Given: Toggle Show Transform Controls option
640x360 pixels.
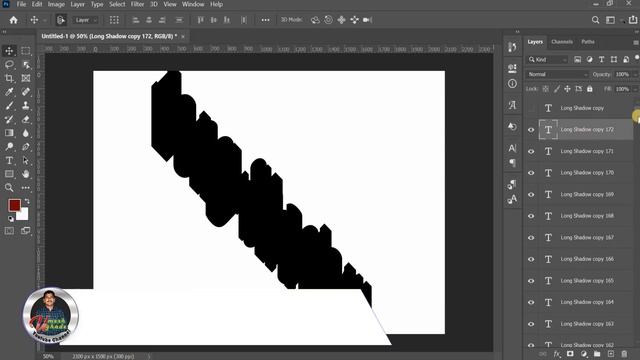Looking at the screenshot, I should click(x=114, y=20).
